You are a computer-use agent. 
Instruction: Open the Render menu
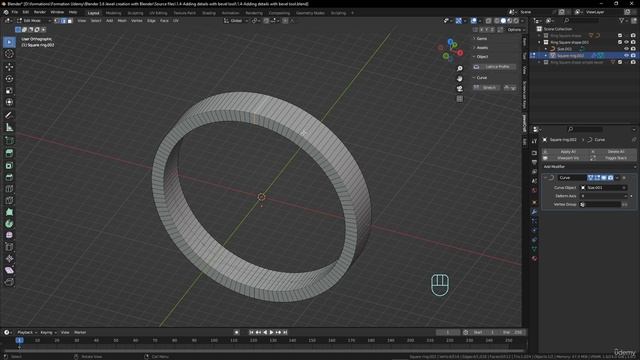point(40,12)
